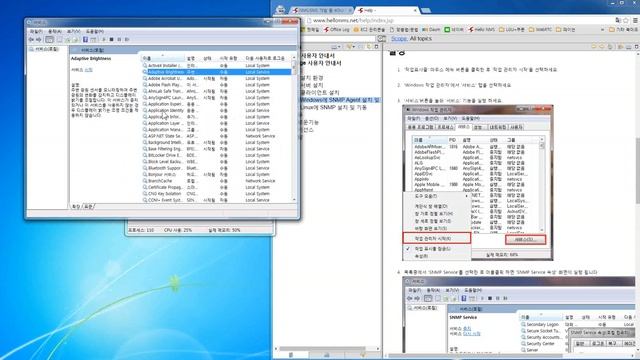Click the blue Help icon in Services toolbar
The image size is (640, 360).
coord(85,40)
